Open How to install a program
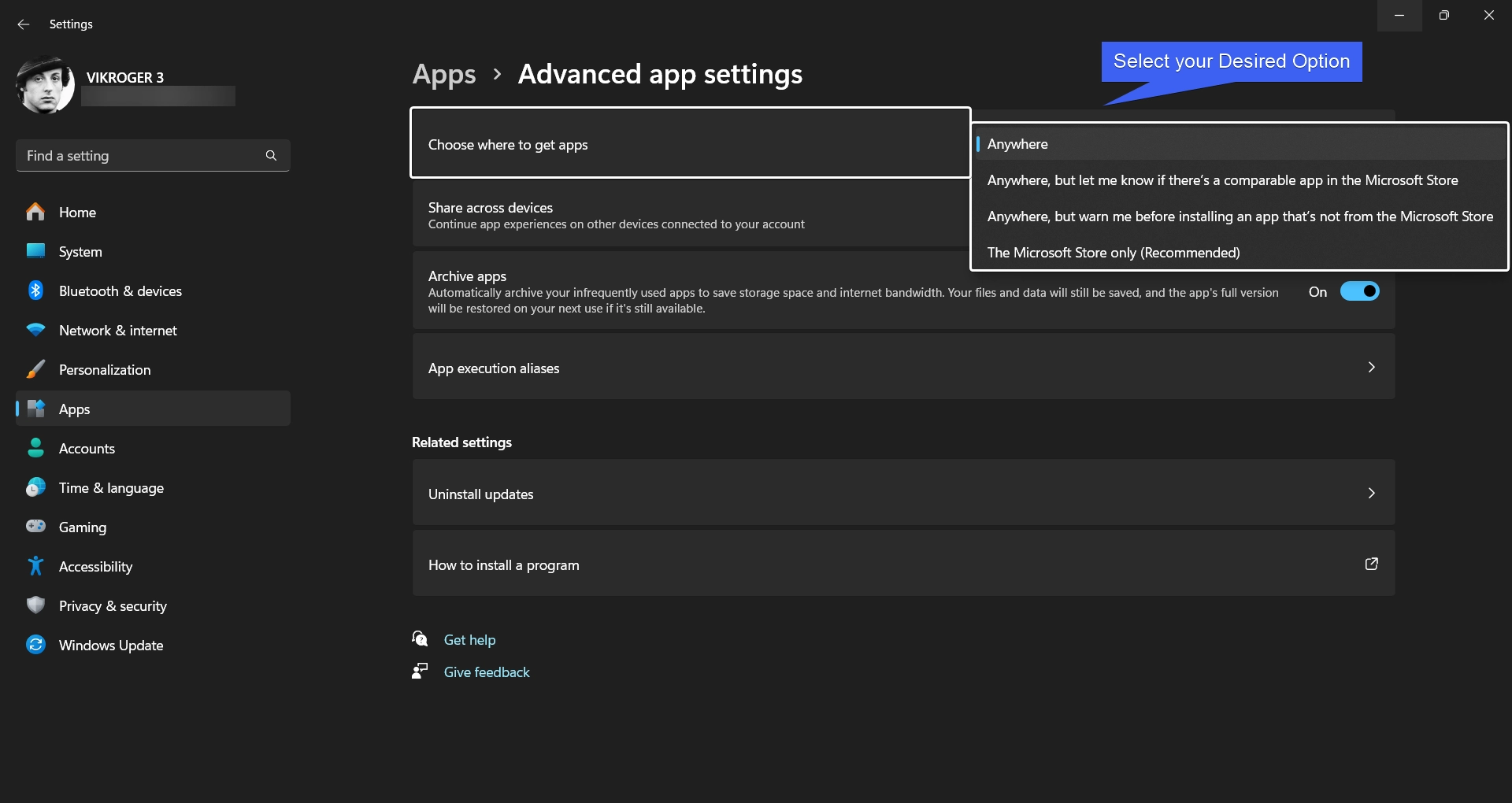Viewport: 1512px width, 803px height. 903,564
